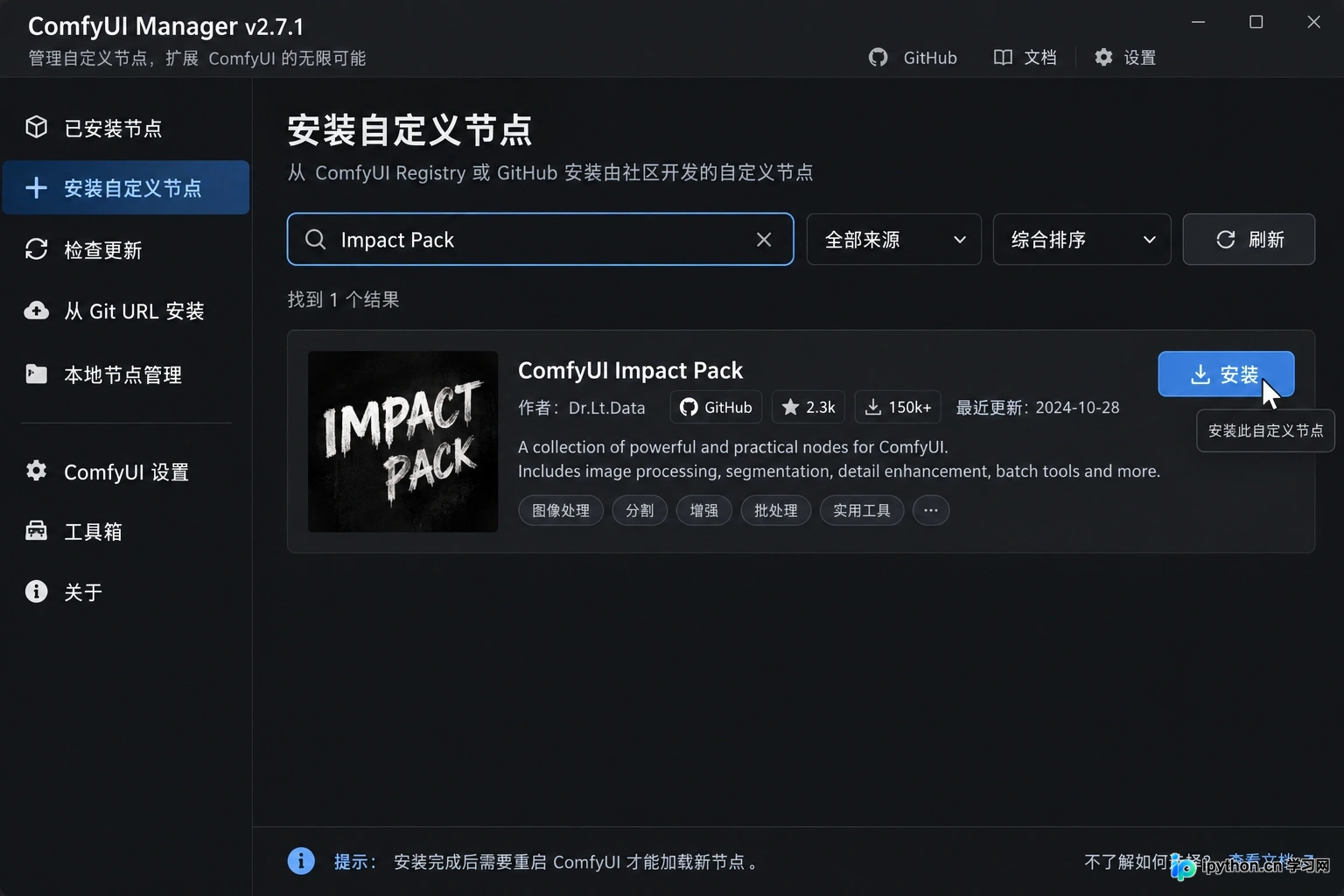Click the refresh arrows icon beside 检查更新
This screenshot has height=896, width=1344.
coord(36,249)
